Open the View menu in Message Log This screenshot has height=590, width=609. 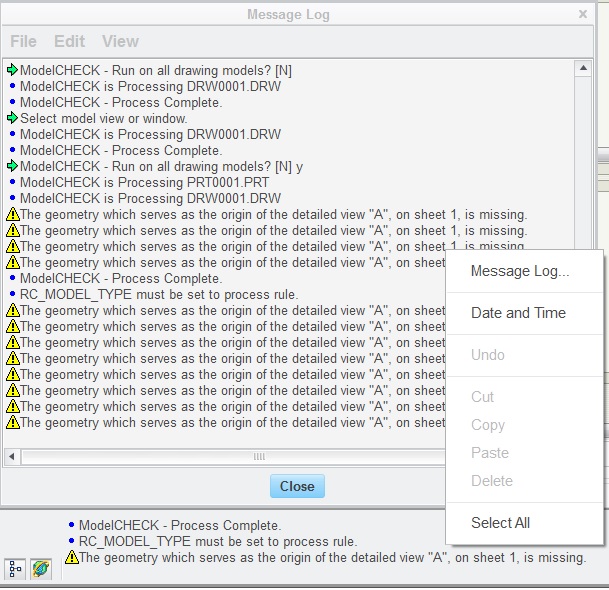[120, 41]
